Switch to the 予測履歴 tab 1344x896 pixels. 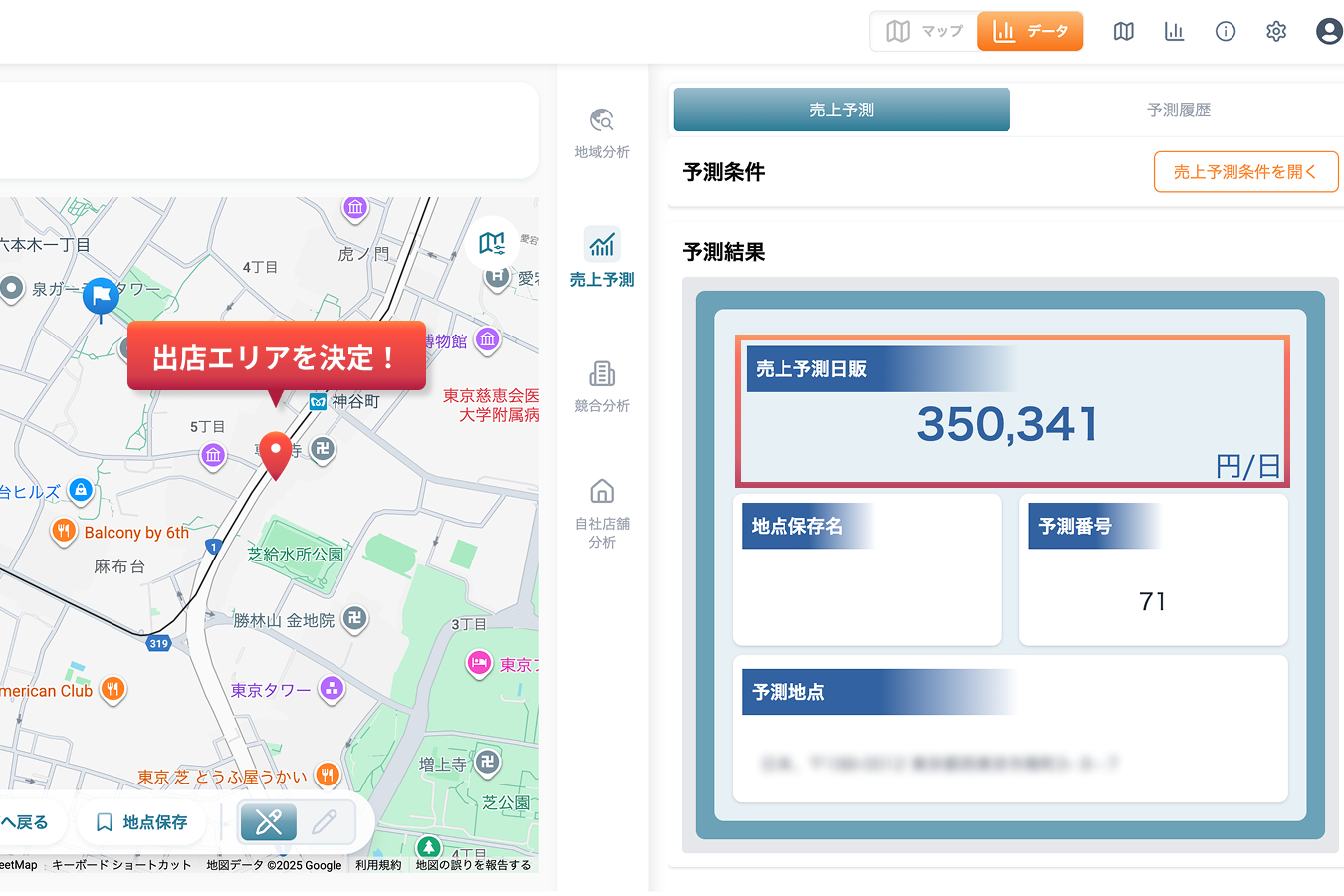coord(1178,110)
